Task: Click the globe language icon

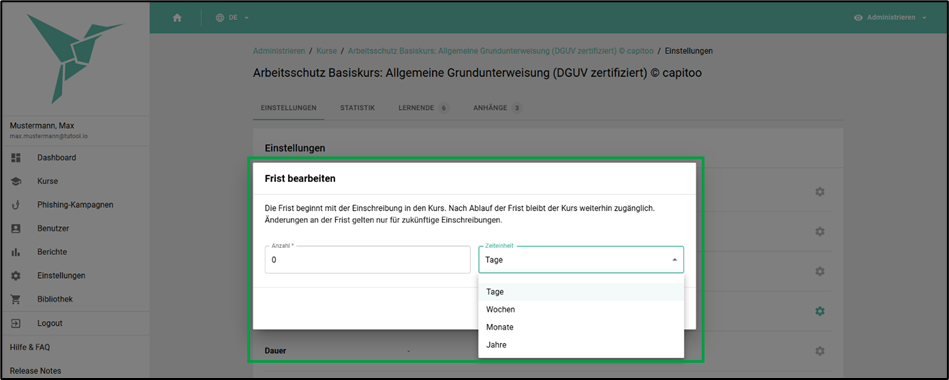Action: coord(220,18)
